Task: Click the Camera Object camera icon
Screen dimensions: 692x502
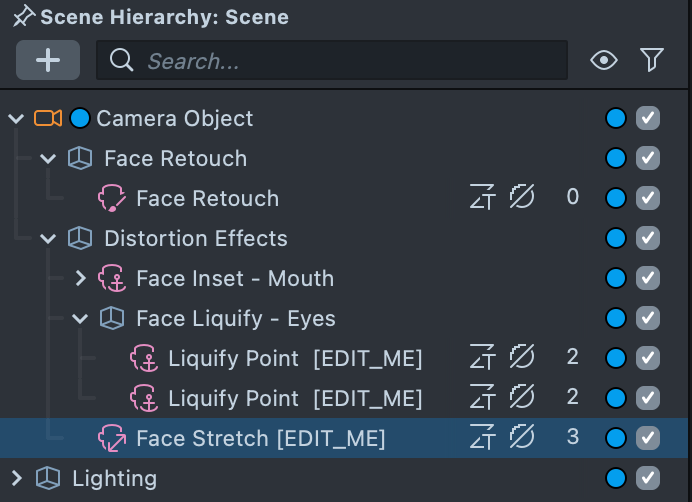Action: click(47, 118)
